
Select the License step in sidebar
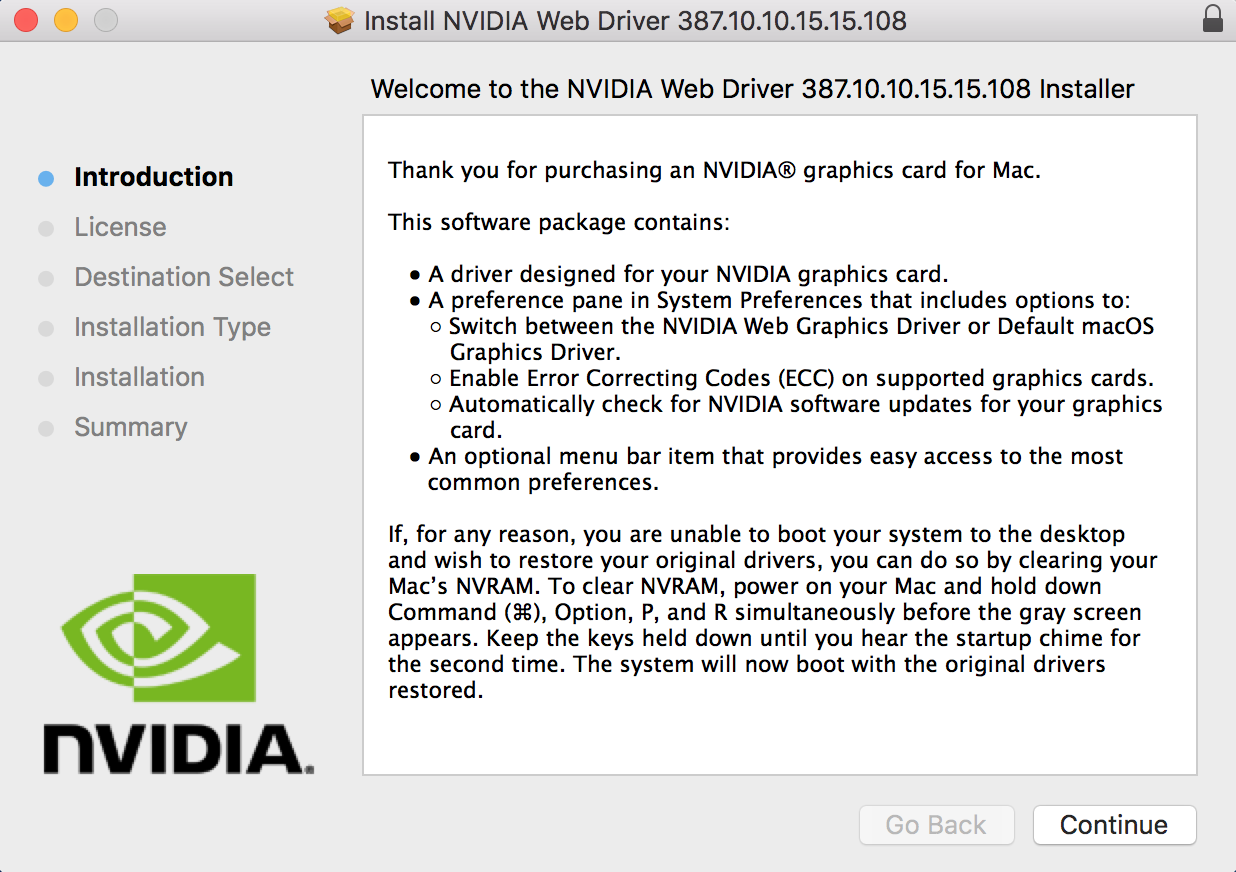[120, 227]
